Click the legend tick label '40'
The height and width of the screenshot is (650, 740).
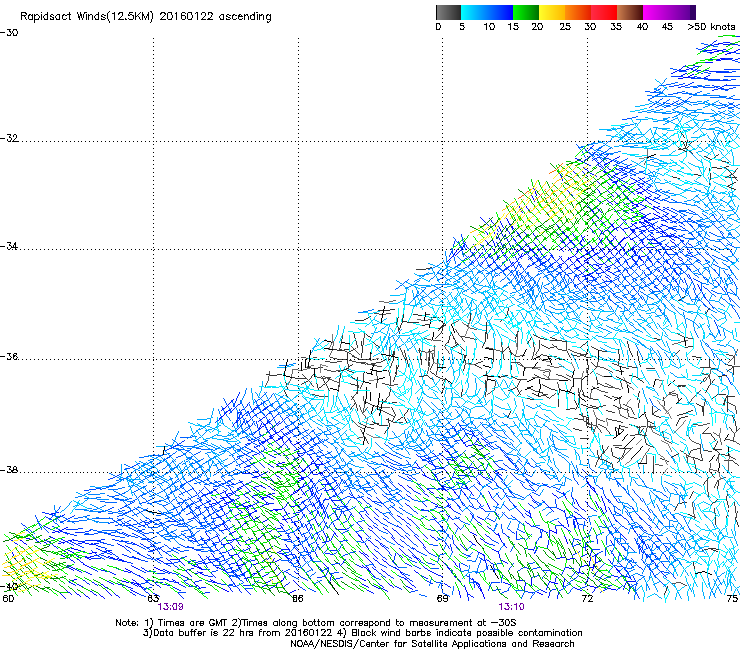click(642, 27)
